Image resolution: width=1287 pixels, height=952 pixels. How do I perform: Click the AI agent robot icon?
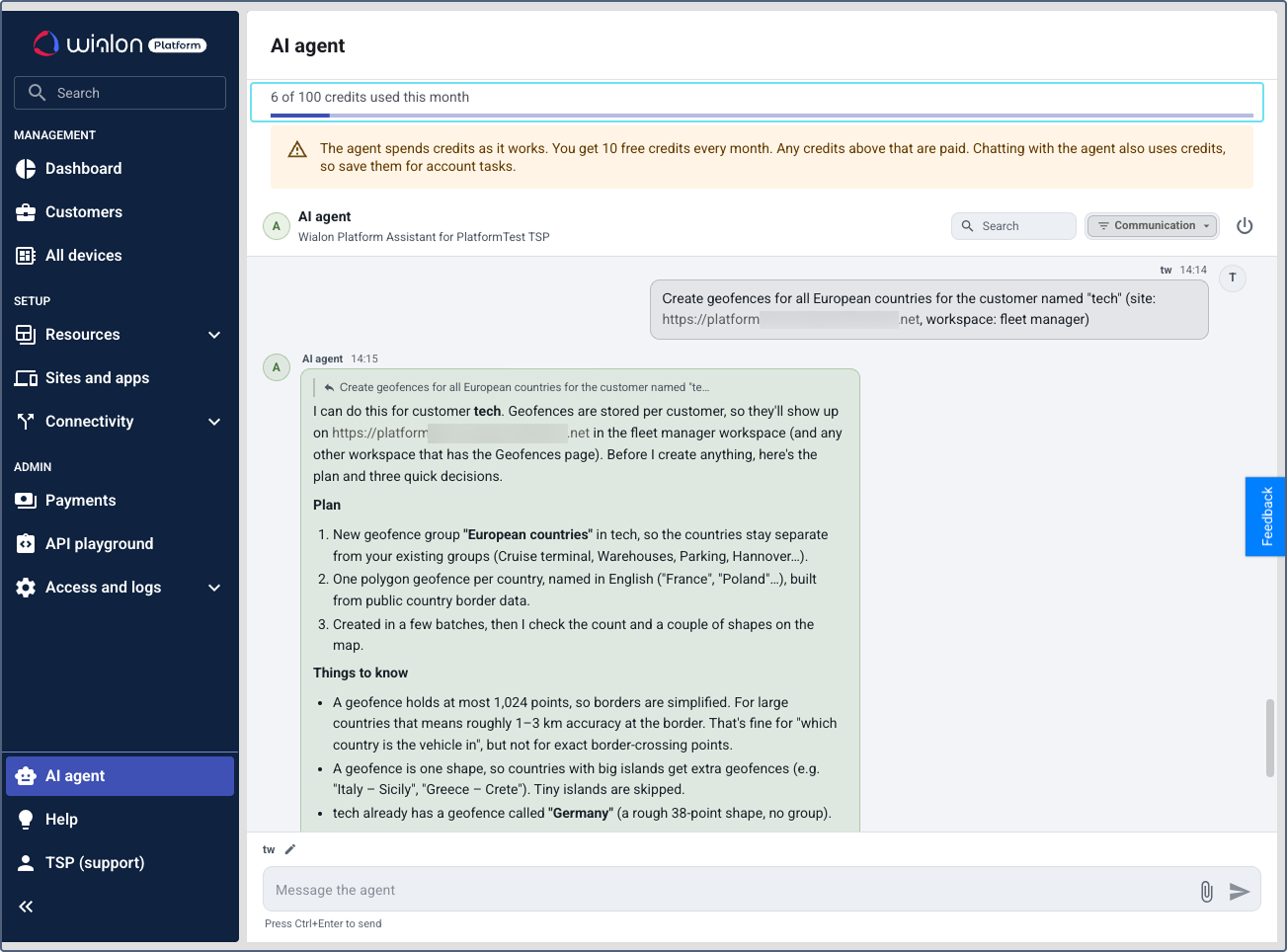26,776
